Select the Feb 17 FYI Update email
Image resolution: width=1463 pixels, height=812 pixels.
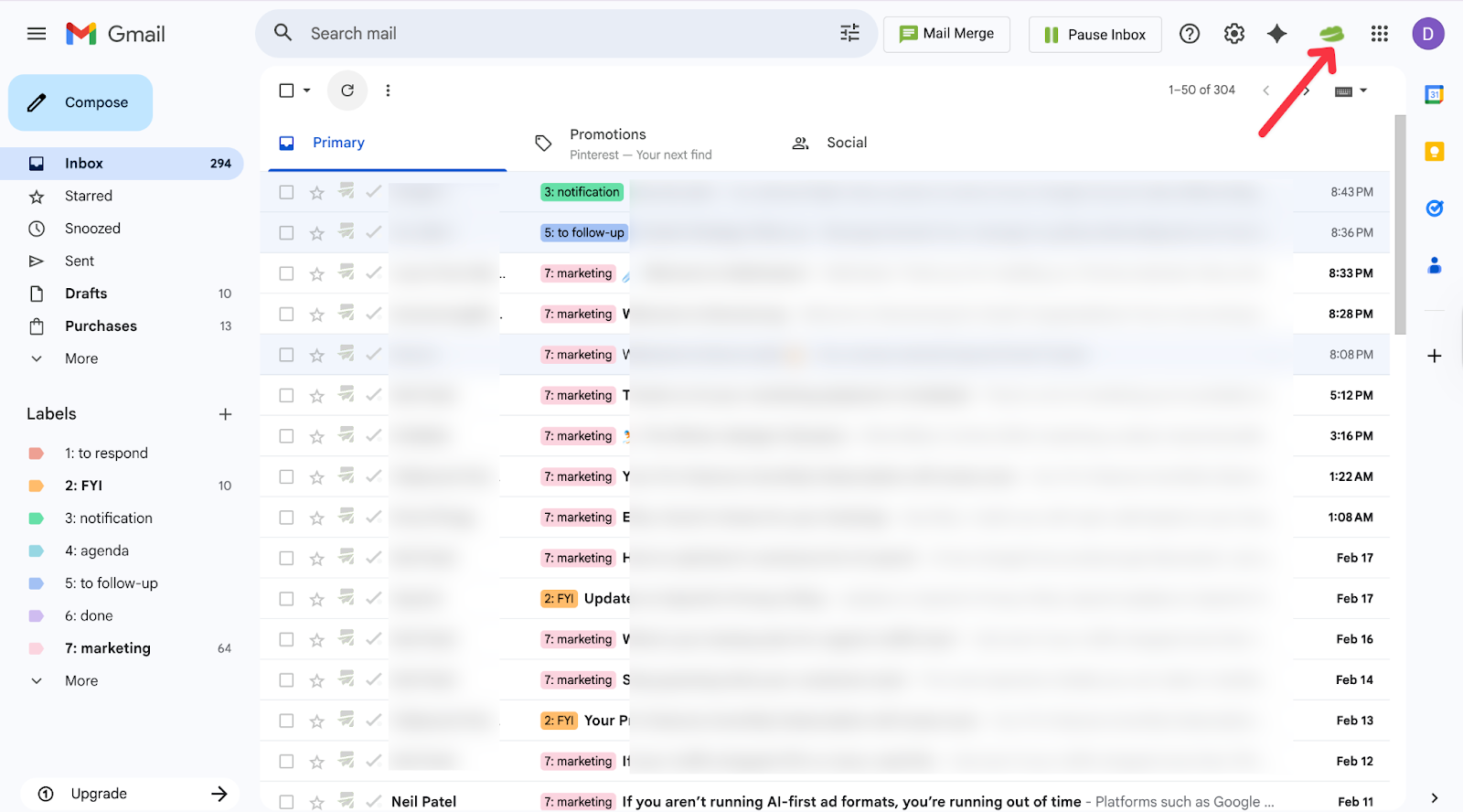(286, 599)
